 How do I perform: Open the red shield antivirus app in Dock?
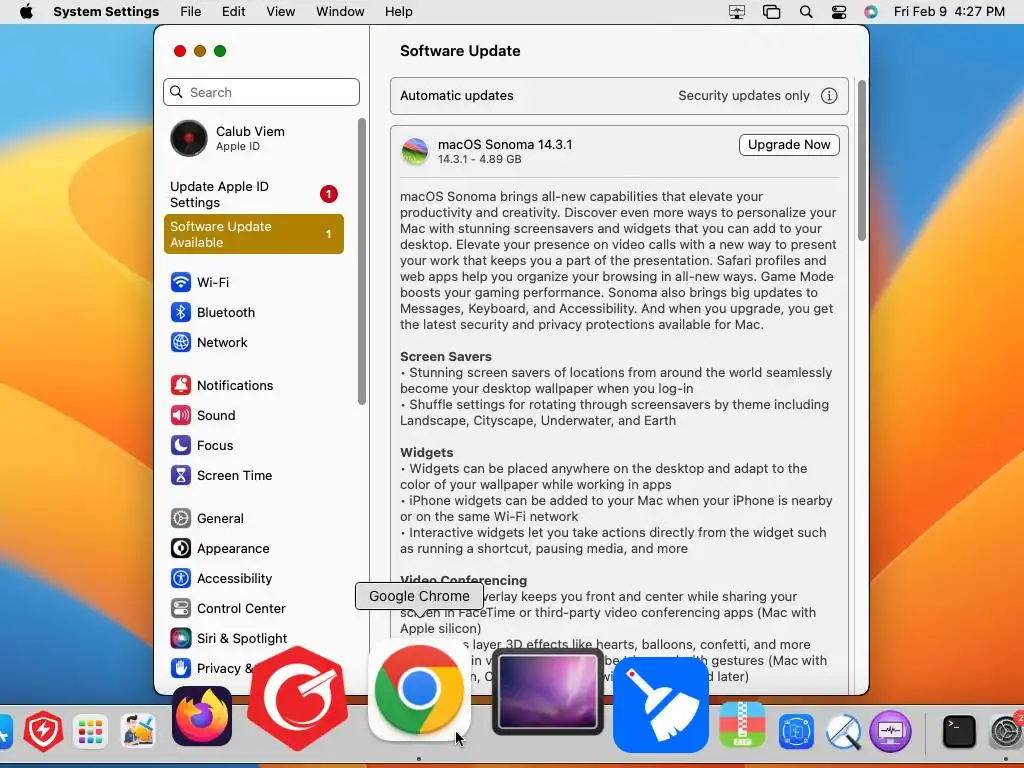[x=43, y=731]
